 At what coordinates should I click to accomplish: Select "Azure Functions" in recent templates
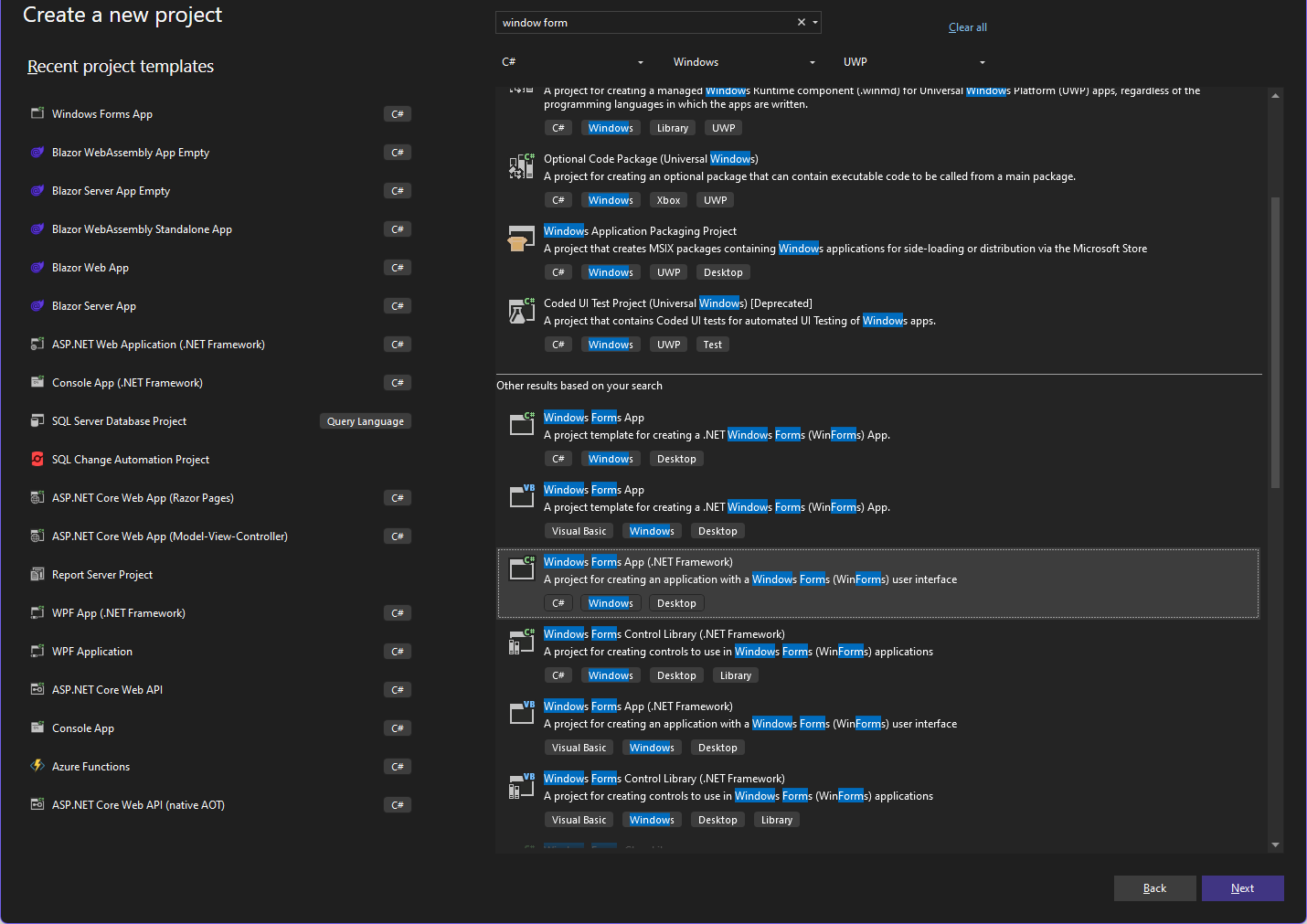tap(90, 767)
